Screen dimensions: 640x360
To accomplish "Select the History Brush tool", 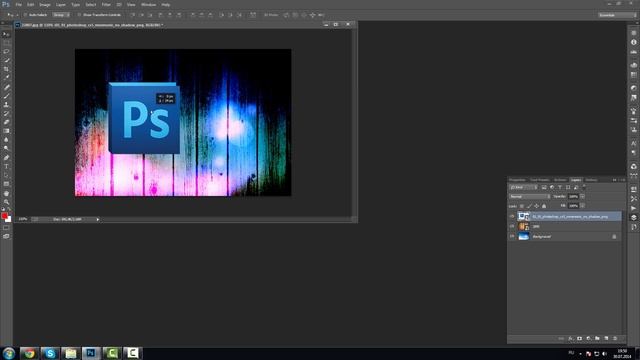I will tap(6, 113).
